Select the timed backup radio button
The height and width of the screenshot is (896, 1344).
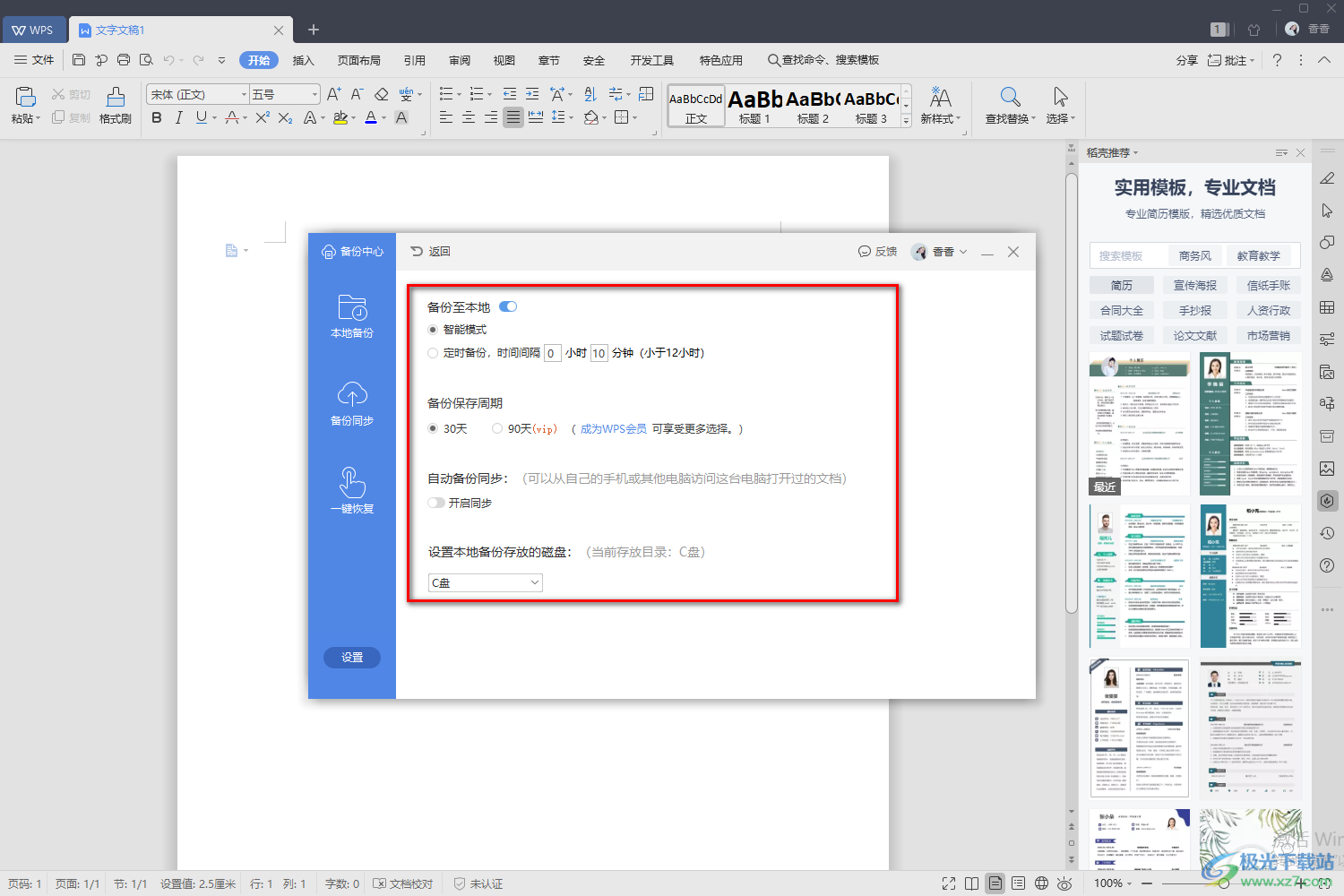coord(433,353)
